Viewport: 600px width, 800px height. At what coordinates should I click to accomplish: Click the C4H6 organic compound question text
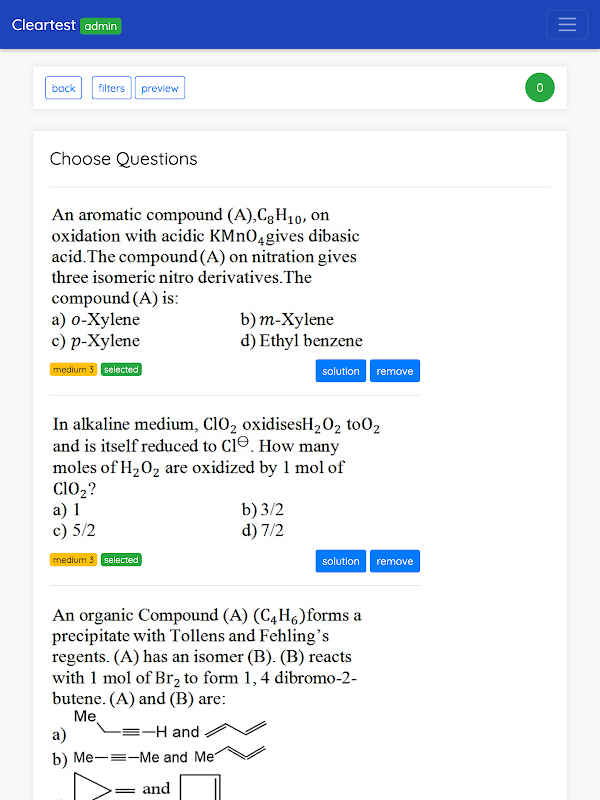coord(207,657)
